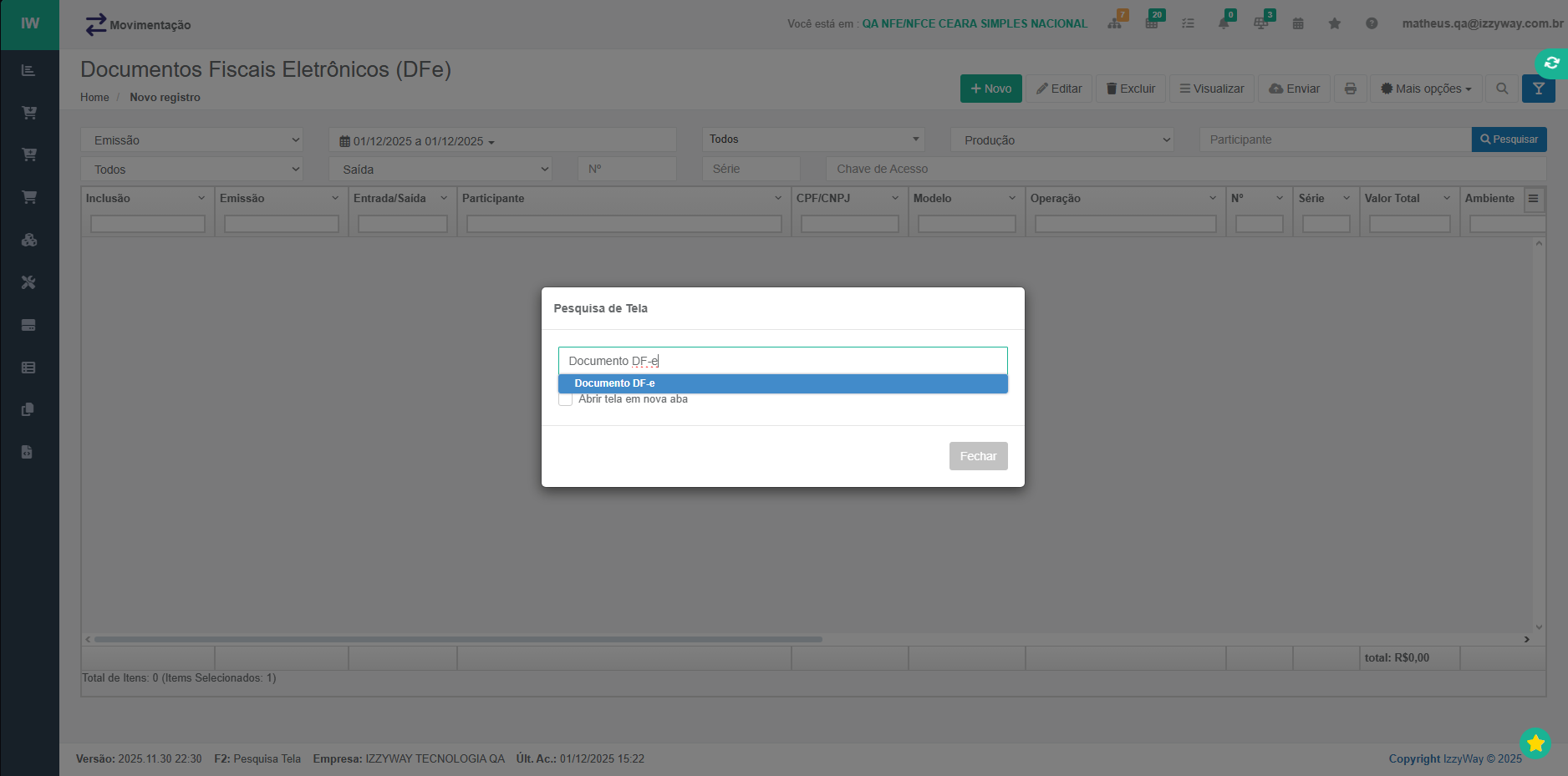Expand the Mais opções menu
The image size is (1568, 776).
tap(1426, 89)
